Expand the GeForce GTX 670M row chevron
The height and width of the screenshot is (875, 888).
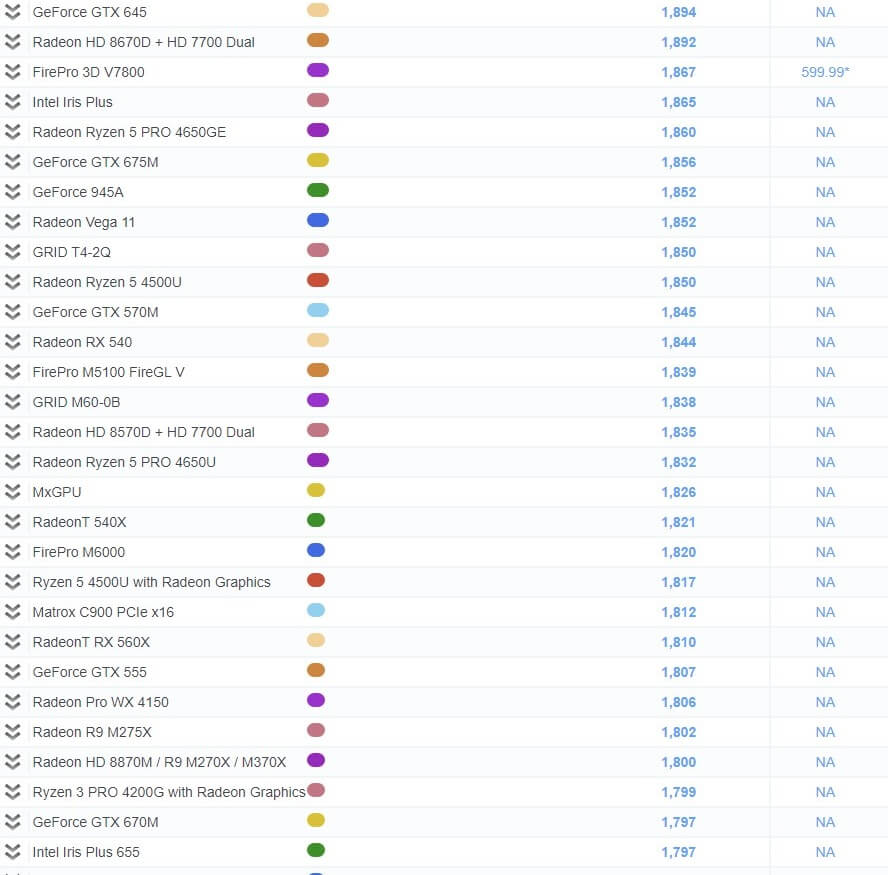click(x=12, y=822)
